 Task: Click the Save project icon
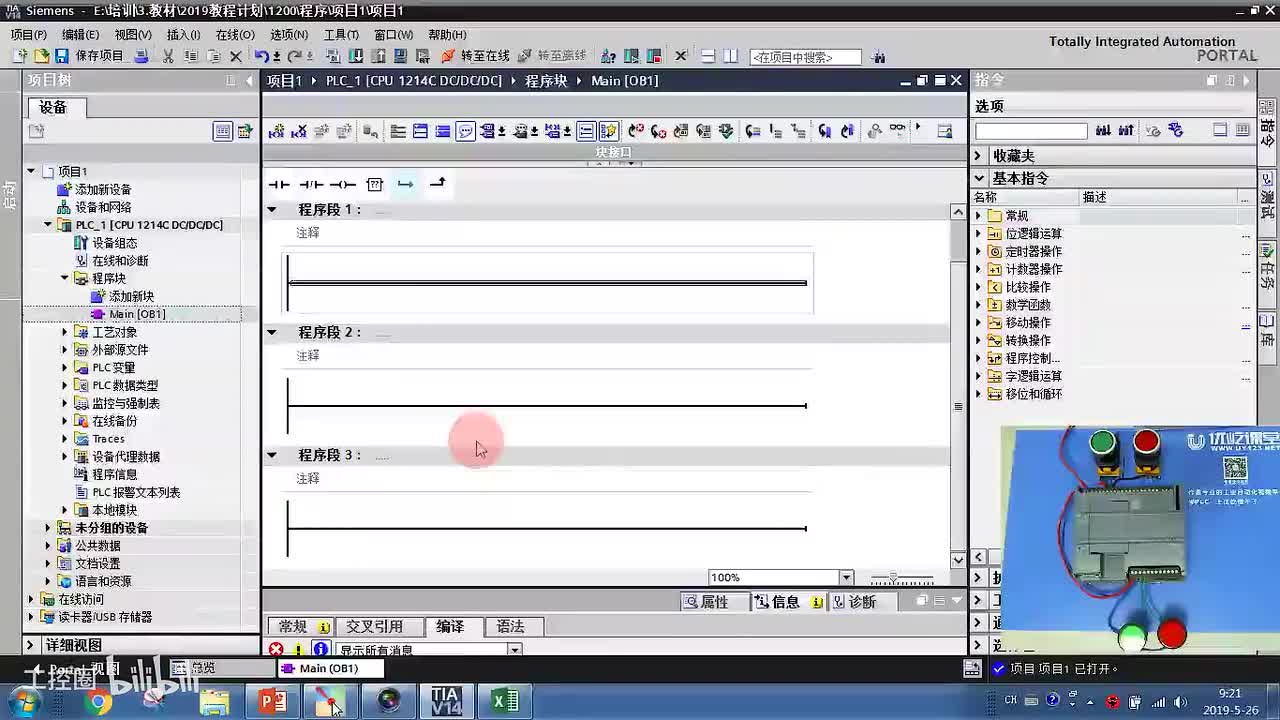pos(62,56)
